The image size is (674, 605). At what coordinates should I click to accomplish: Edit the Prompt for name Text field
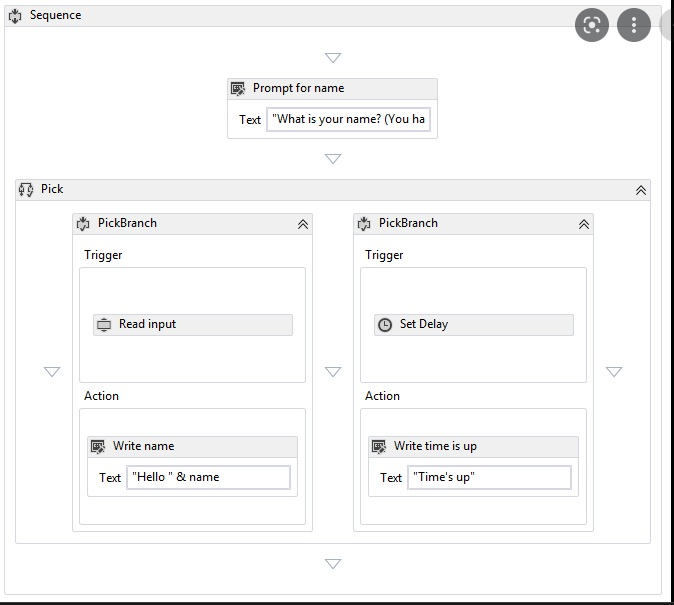point(348,120)
